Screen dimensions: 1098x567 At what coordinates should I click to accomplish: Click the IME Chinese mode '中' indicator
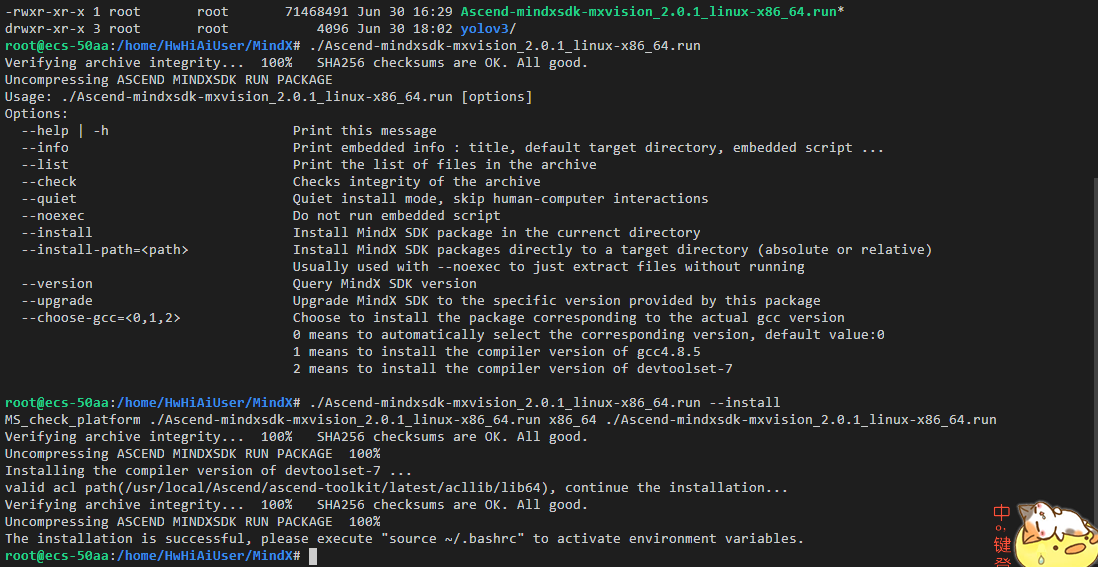click(1001, 513)
